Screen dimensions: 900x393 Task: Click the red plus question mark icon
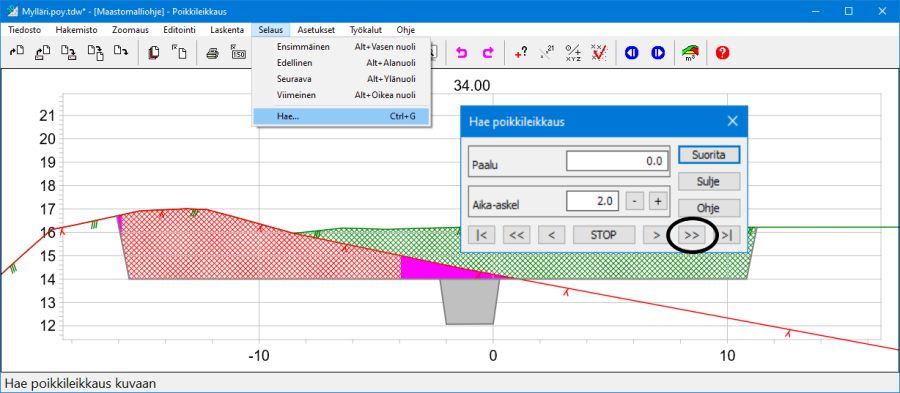click(520, 53)
